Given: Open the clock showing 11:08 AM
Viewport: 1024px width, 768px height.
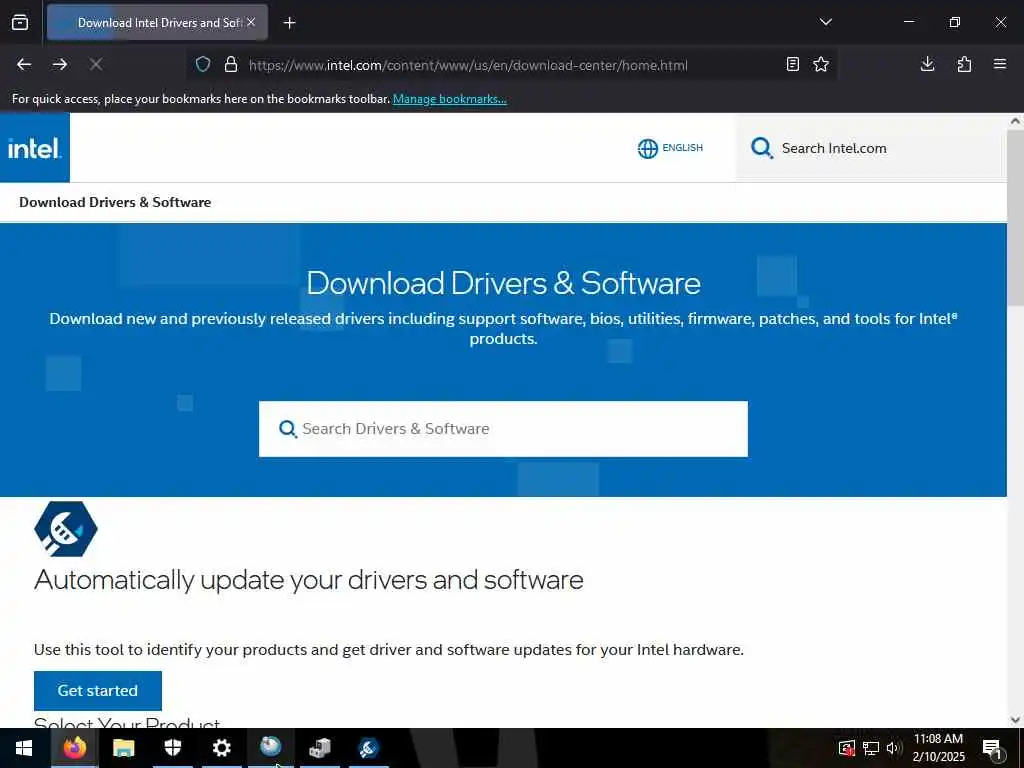Looking at the screenshot, I should [938, 748].
